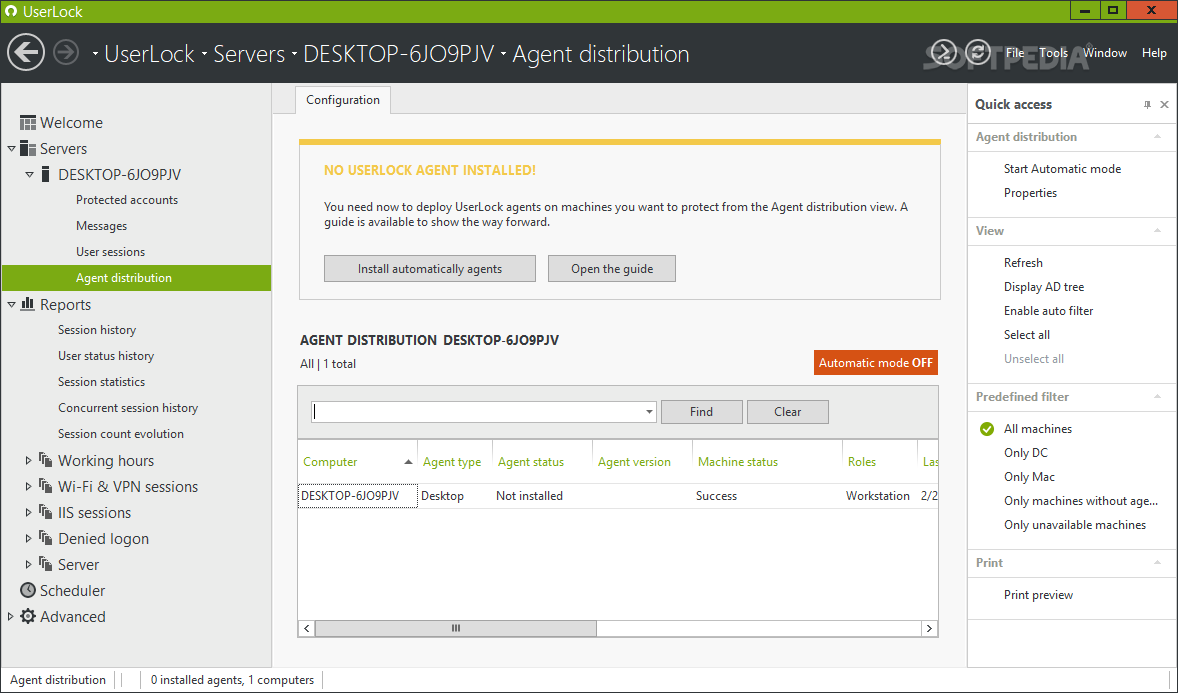Open User sessions in tree
1178x693 pixels.
tap(110, 252)
